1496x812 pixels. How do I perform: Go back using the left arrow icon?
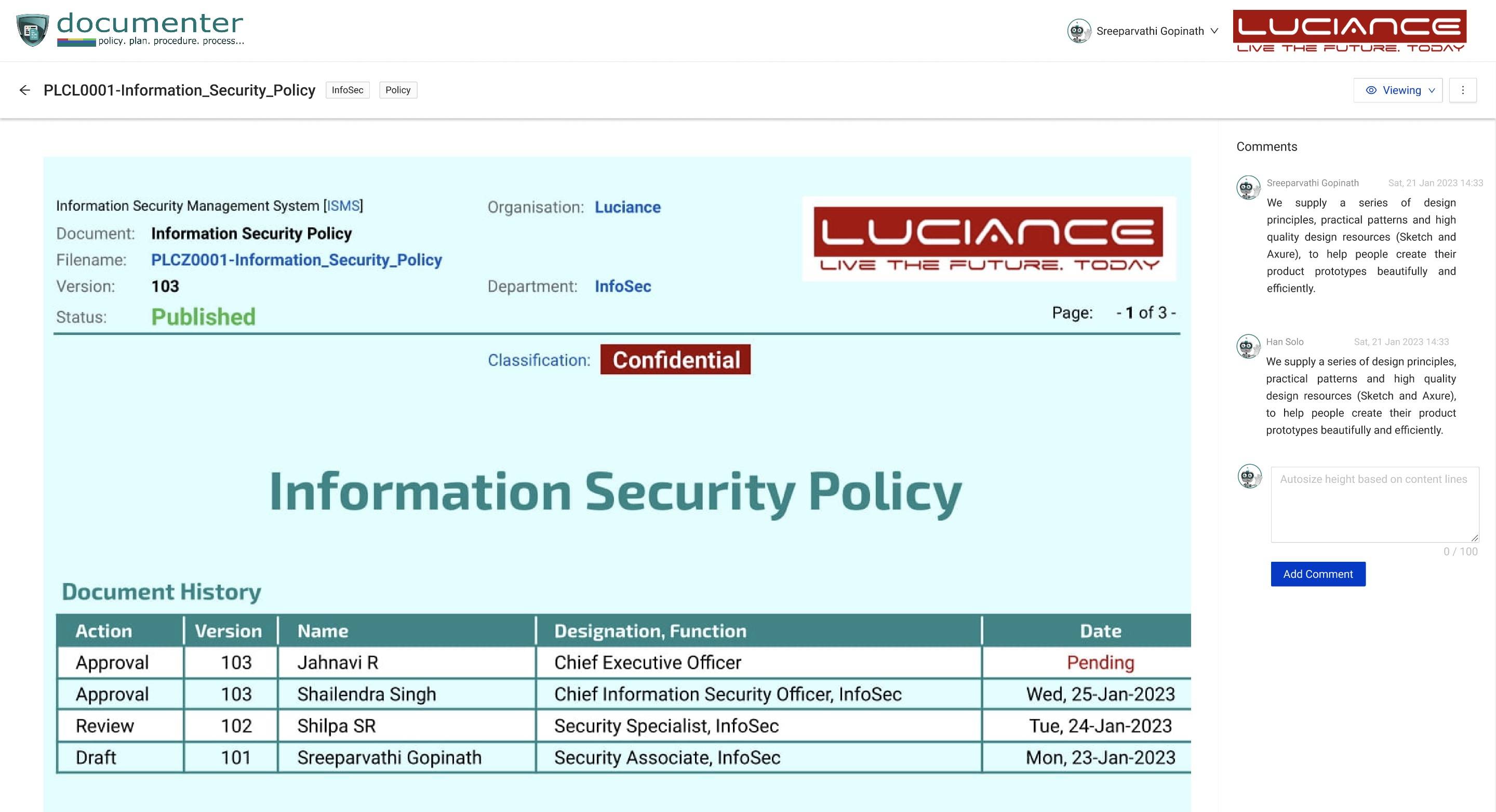pyautogui.click(x=24, y=90)
